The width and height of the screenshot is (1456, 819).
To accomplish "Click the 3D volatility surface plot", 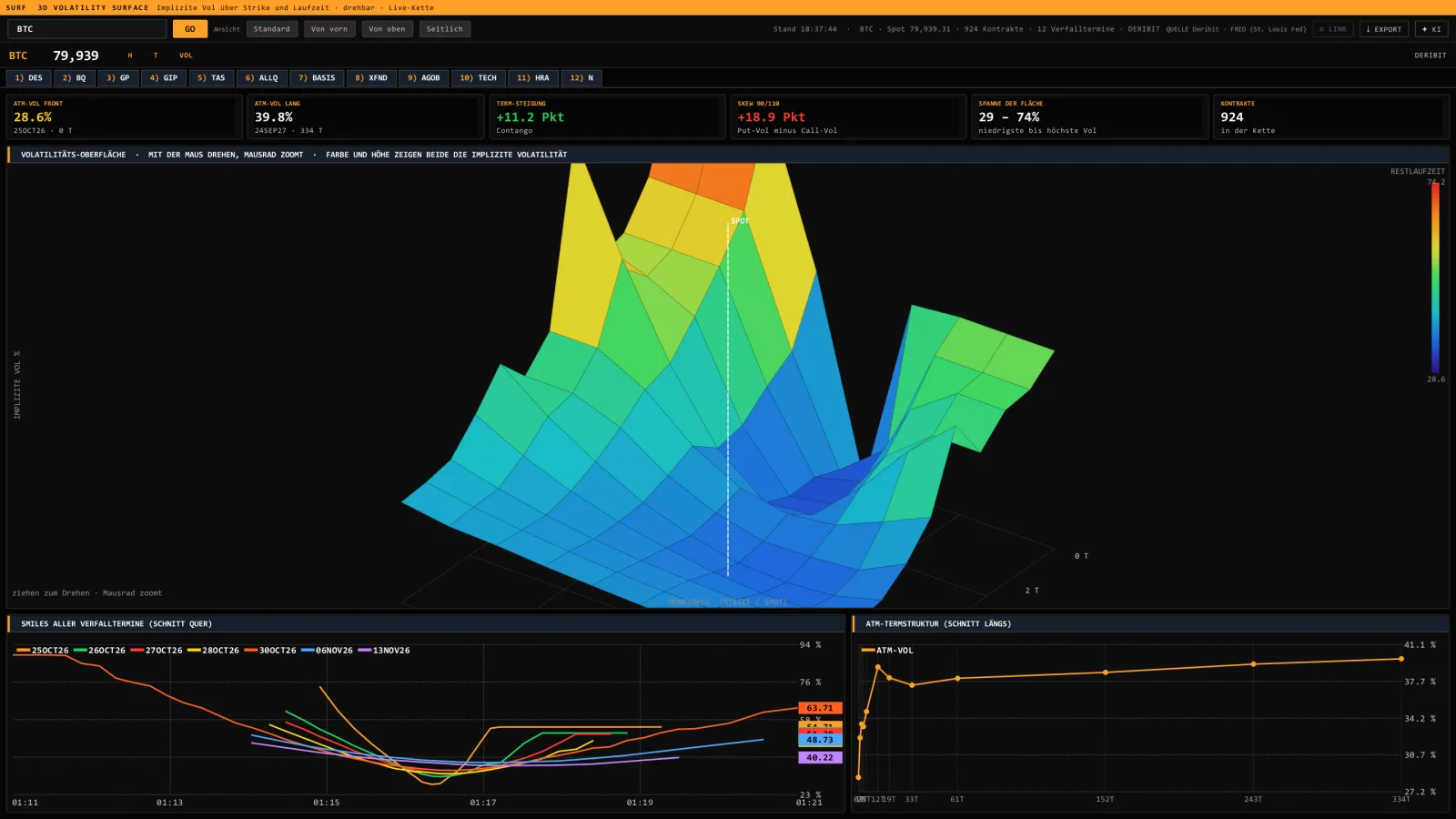I will (728, 386).
